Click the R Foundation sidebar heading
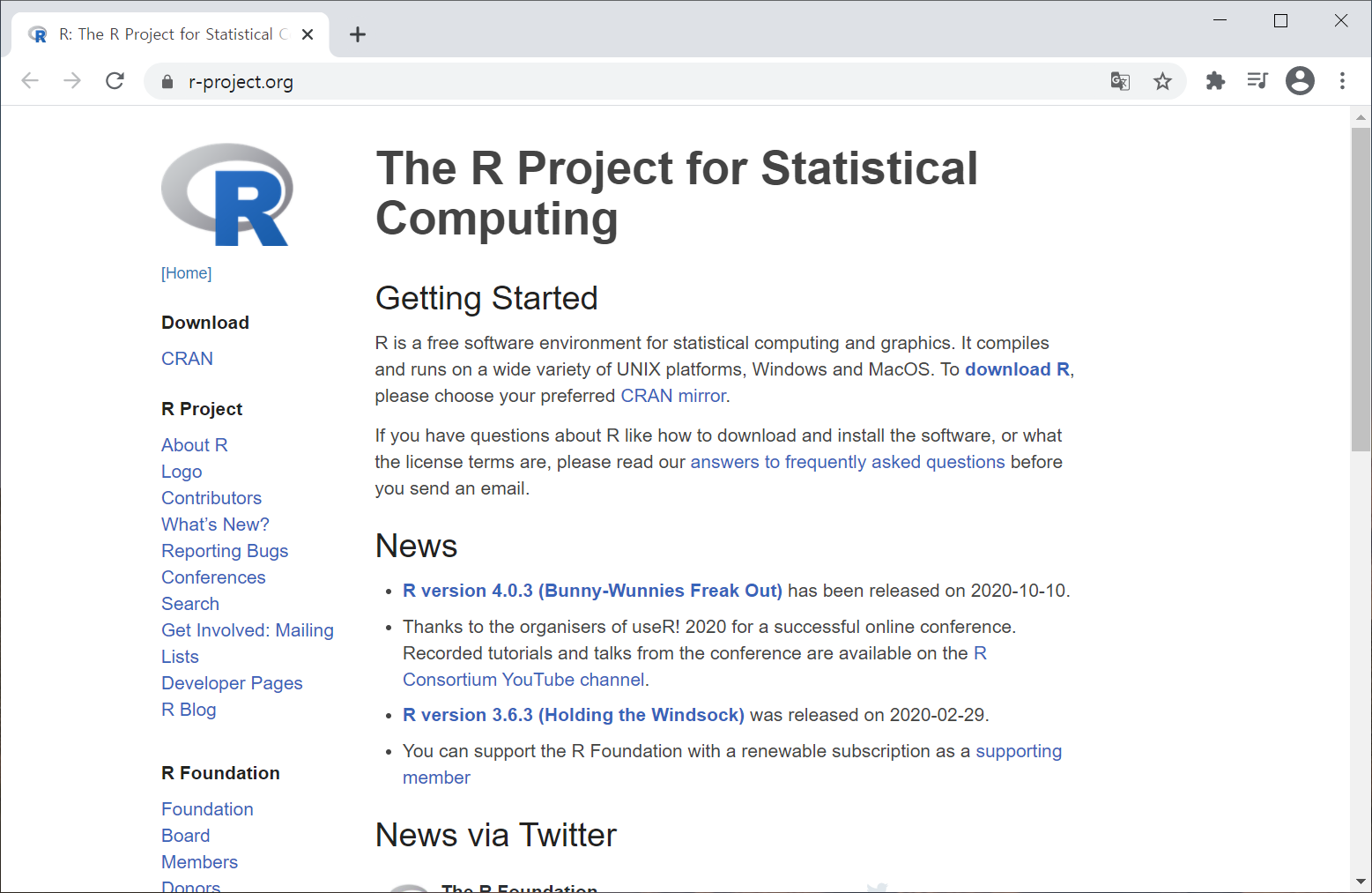Image resolution: width=1372 pixels, height=893 pixels. [x=220, y=773]
